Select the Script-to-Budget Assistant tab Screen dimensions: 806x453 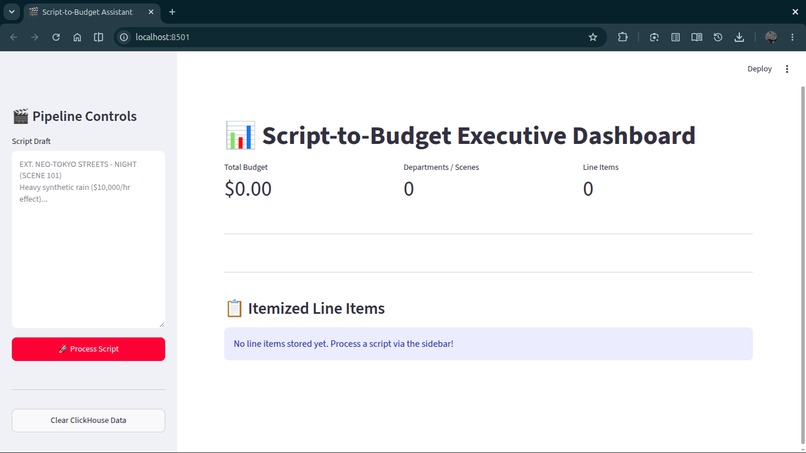[x=92, y=12]
